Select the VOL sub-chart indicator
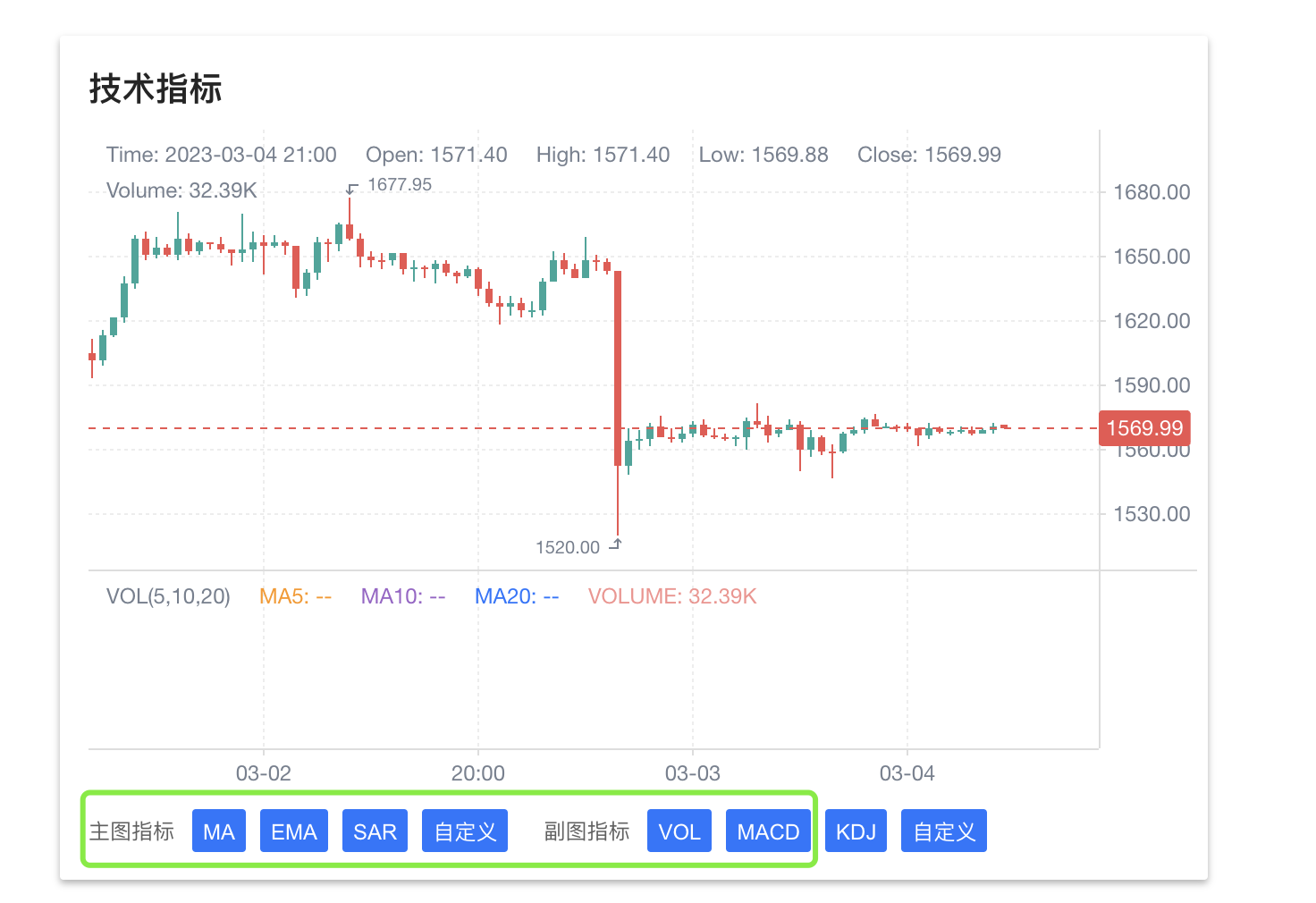The height and width of the screenshot is (903, 1316). point(679,831)
